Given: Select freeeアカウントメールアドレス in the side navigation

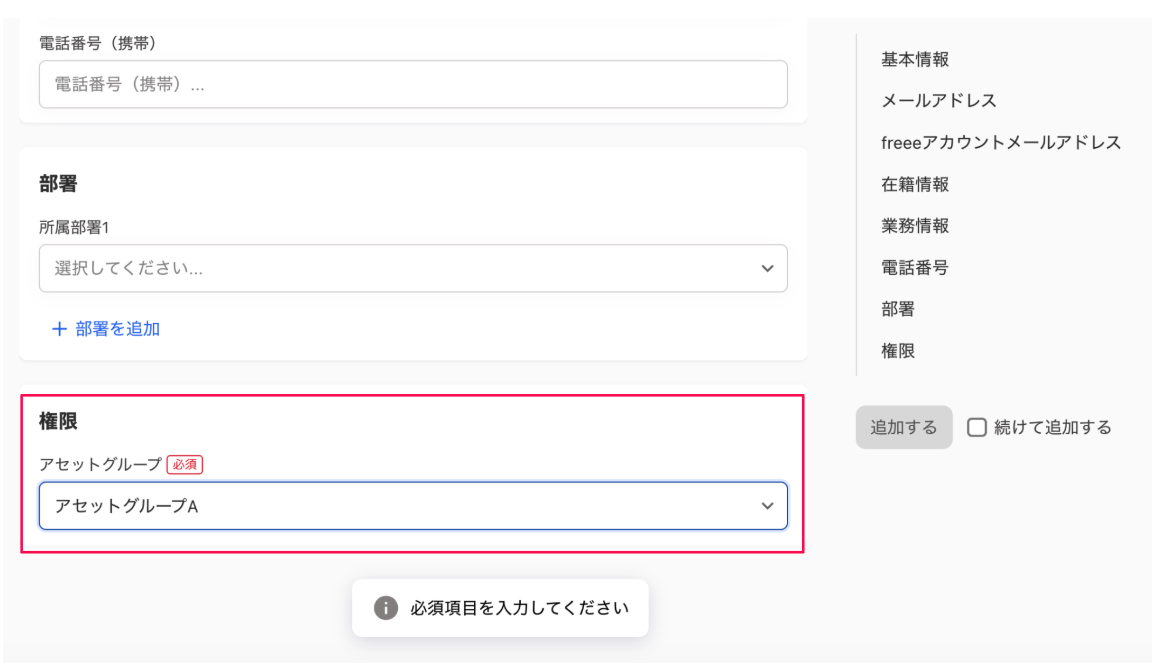Looking at the screenshot, I should pos(1000,143).
